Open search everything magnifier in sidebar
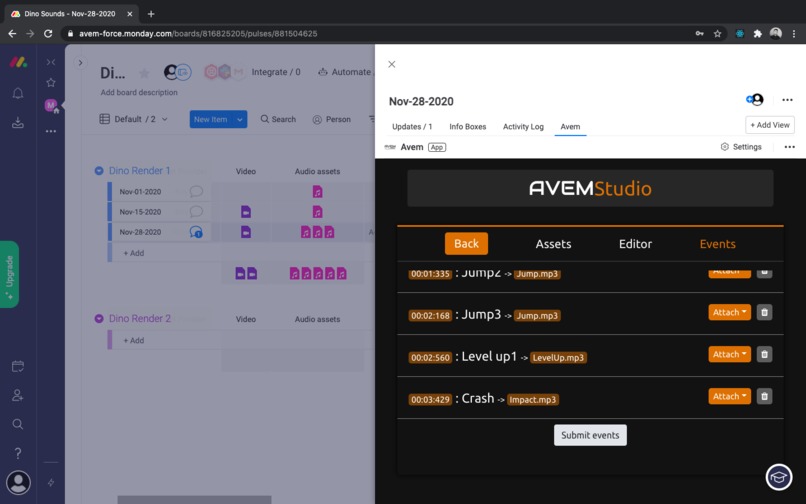 18,424
